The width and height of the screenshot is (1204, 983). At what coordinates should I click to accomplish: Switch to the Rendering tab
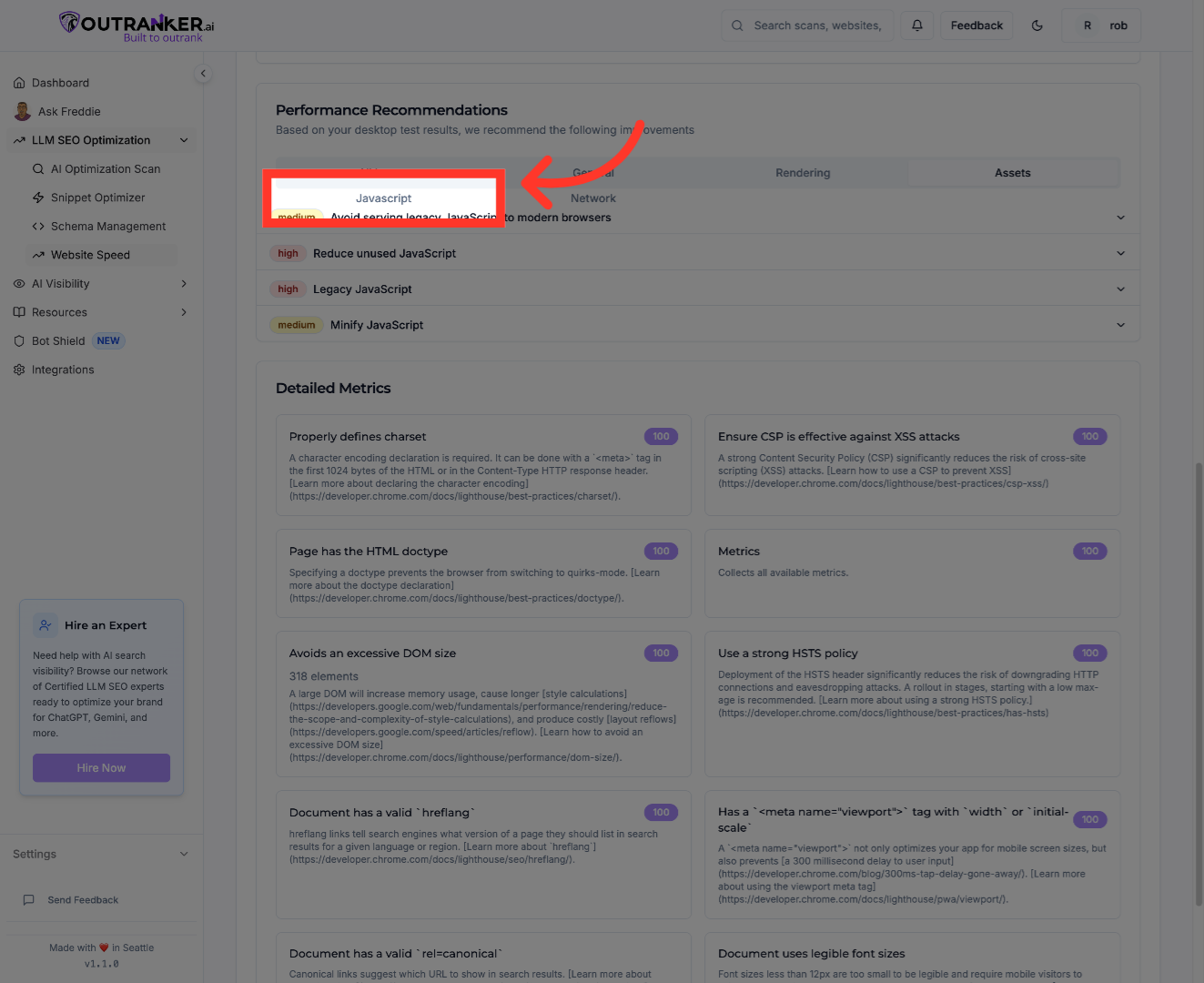[803, 173]
